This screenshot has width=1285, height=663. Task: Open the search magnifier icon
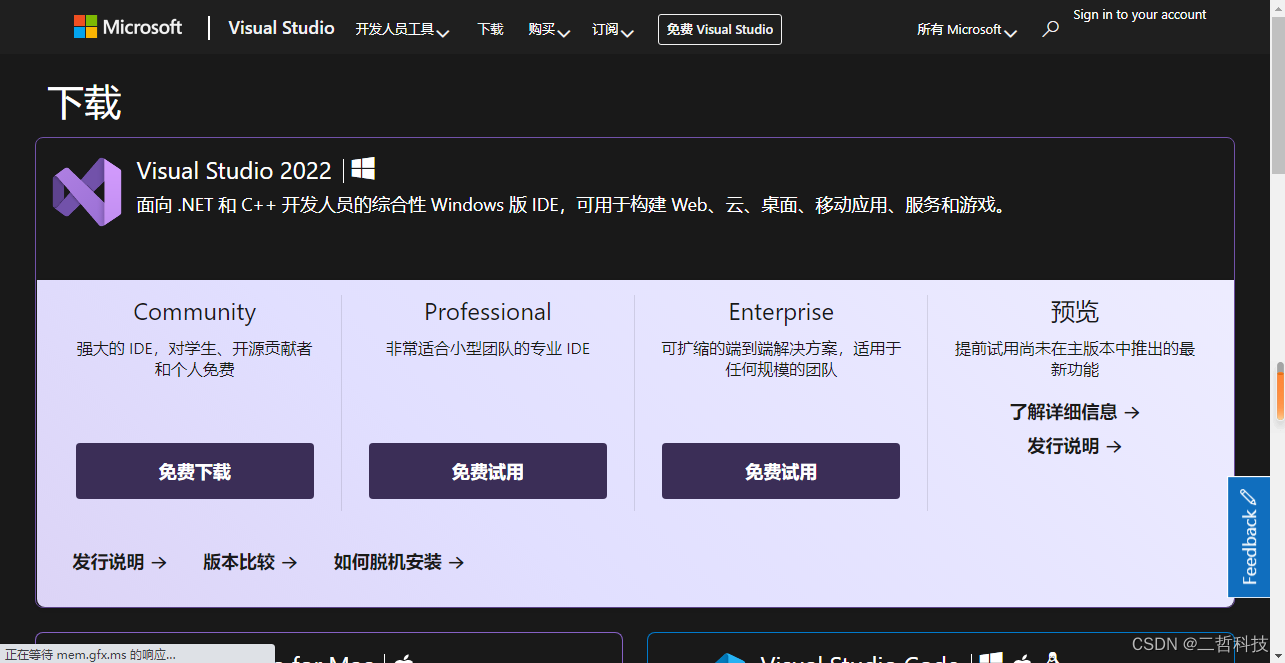[x=1050, y=29]
